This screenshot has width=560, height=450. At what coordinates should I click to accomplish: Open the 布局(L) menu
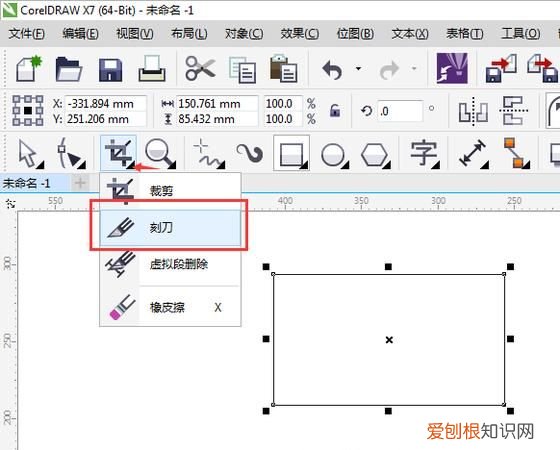tap(189, 34)
